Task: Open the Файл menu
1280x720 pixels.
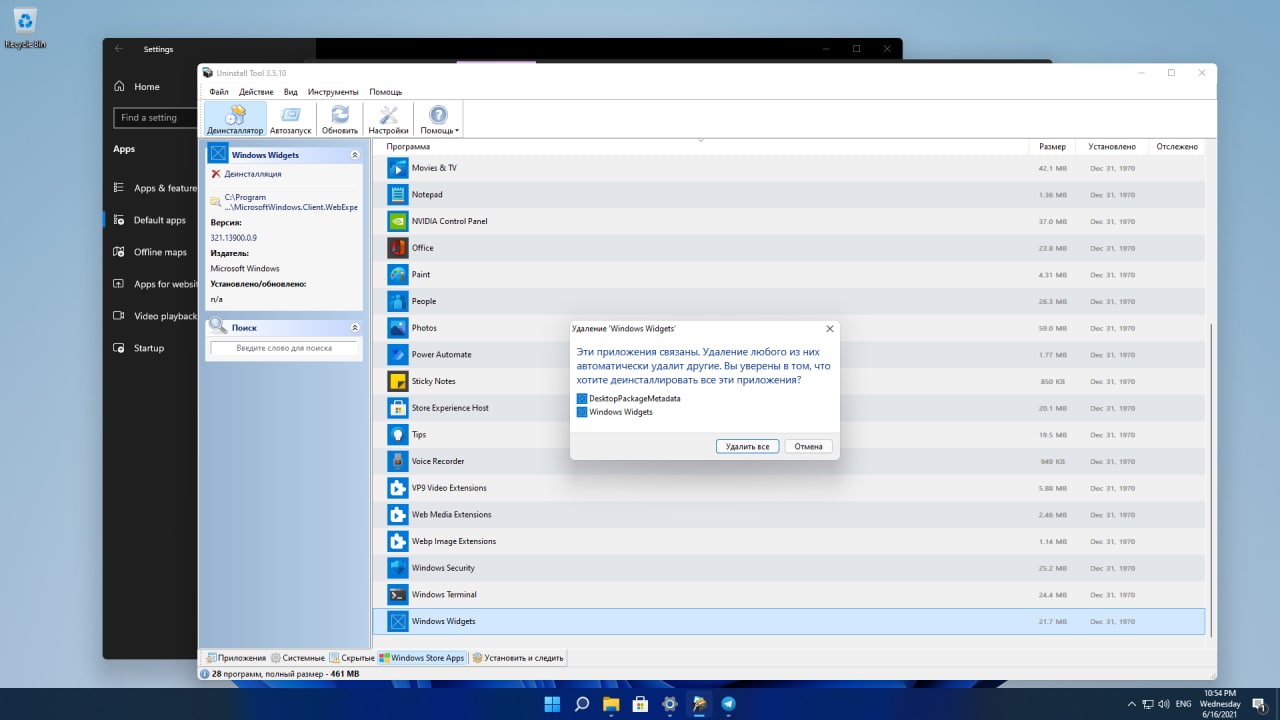Action: [219, 92]
